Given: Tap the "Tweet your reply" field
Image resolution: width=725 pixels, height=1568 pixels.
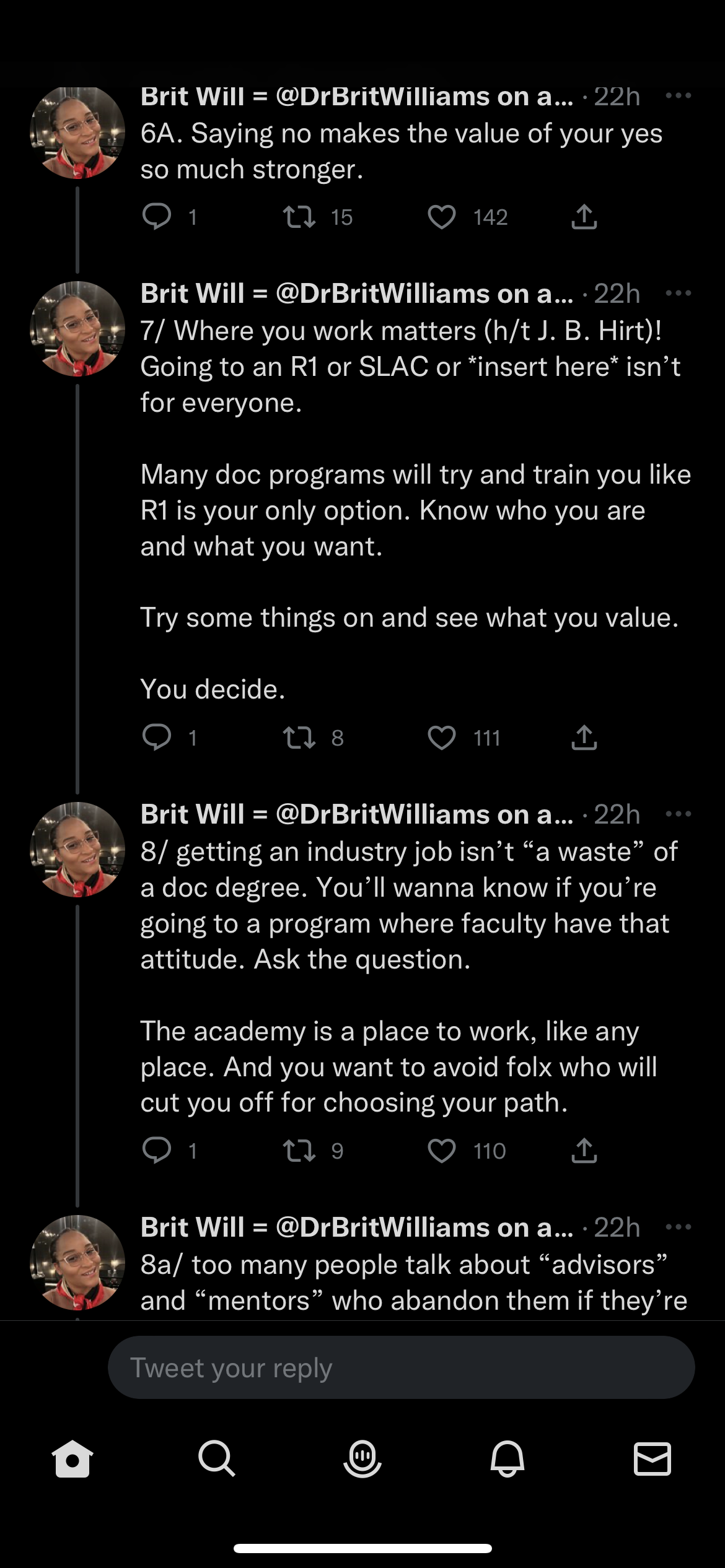Looking at the screenshot, I should (x=401, y=1367).
